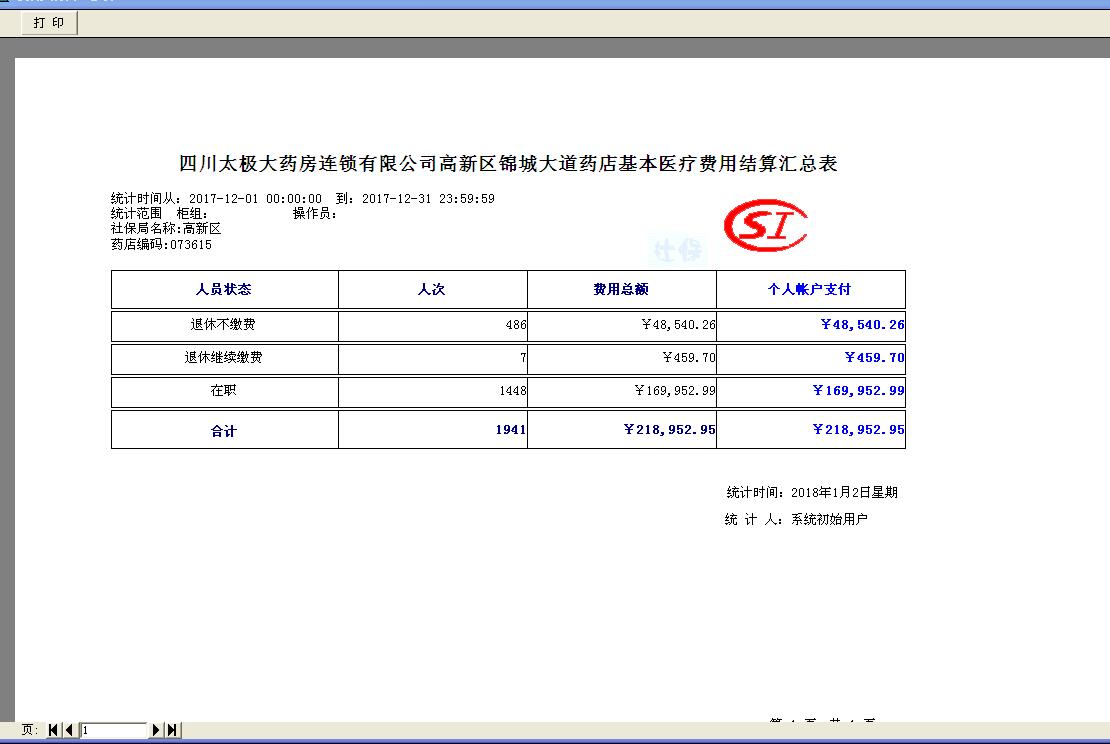
Task: Click the 打印 print button
Action: coord(49,23)
